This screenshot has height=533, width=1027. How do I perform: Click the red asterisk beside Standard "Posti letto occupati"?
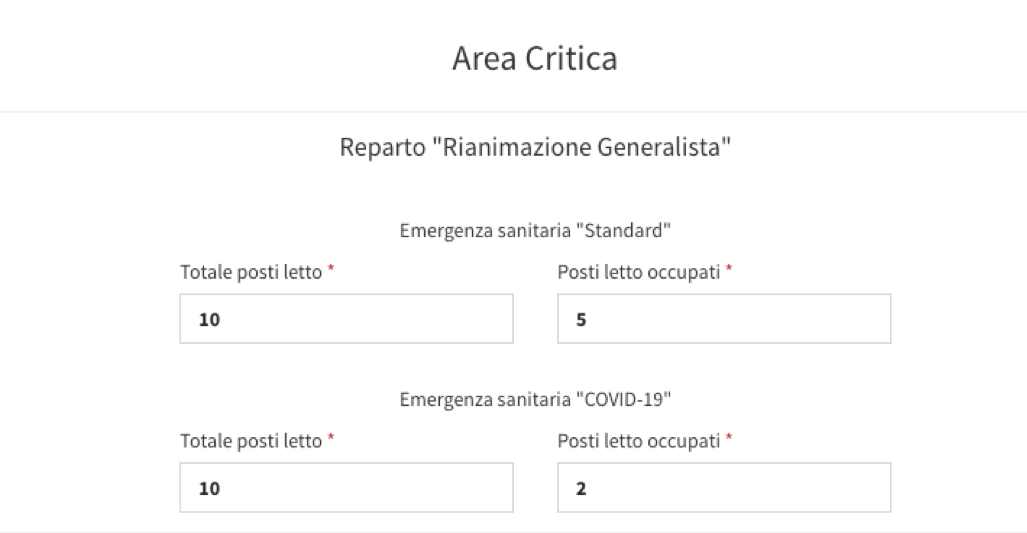coord(729,268)
